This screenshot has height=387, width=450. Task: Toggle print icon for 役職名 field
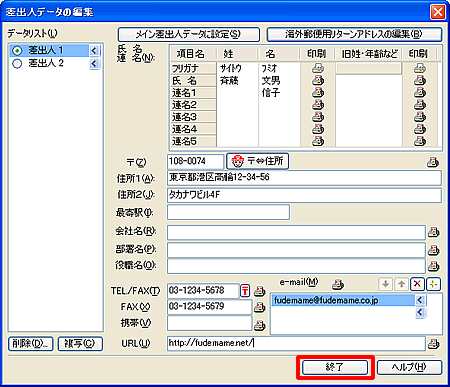pos(433,266)
